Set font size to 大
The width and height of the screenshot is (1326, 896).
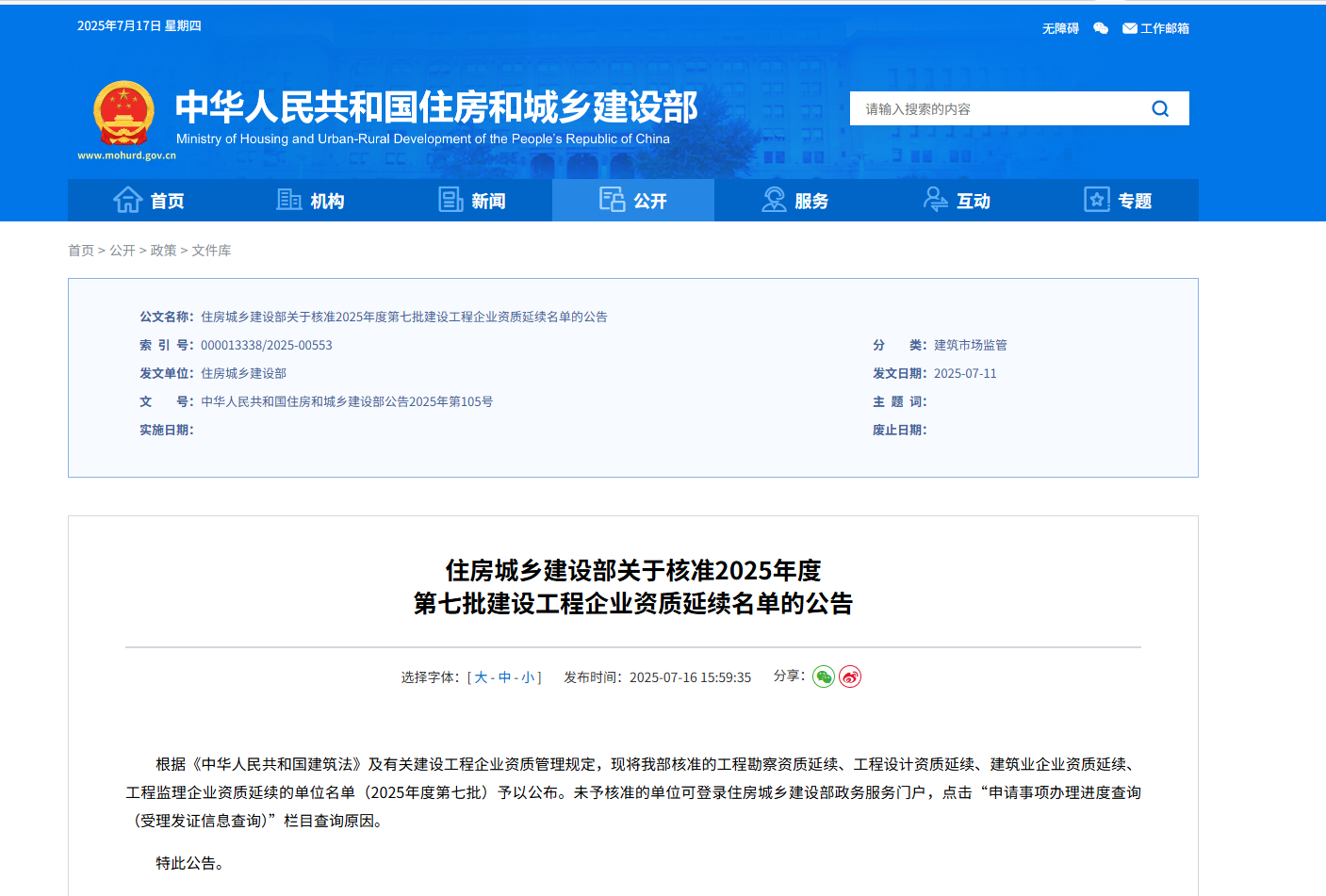[481, 677]
